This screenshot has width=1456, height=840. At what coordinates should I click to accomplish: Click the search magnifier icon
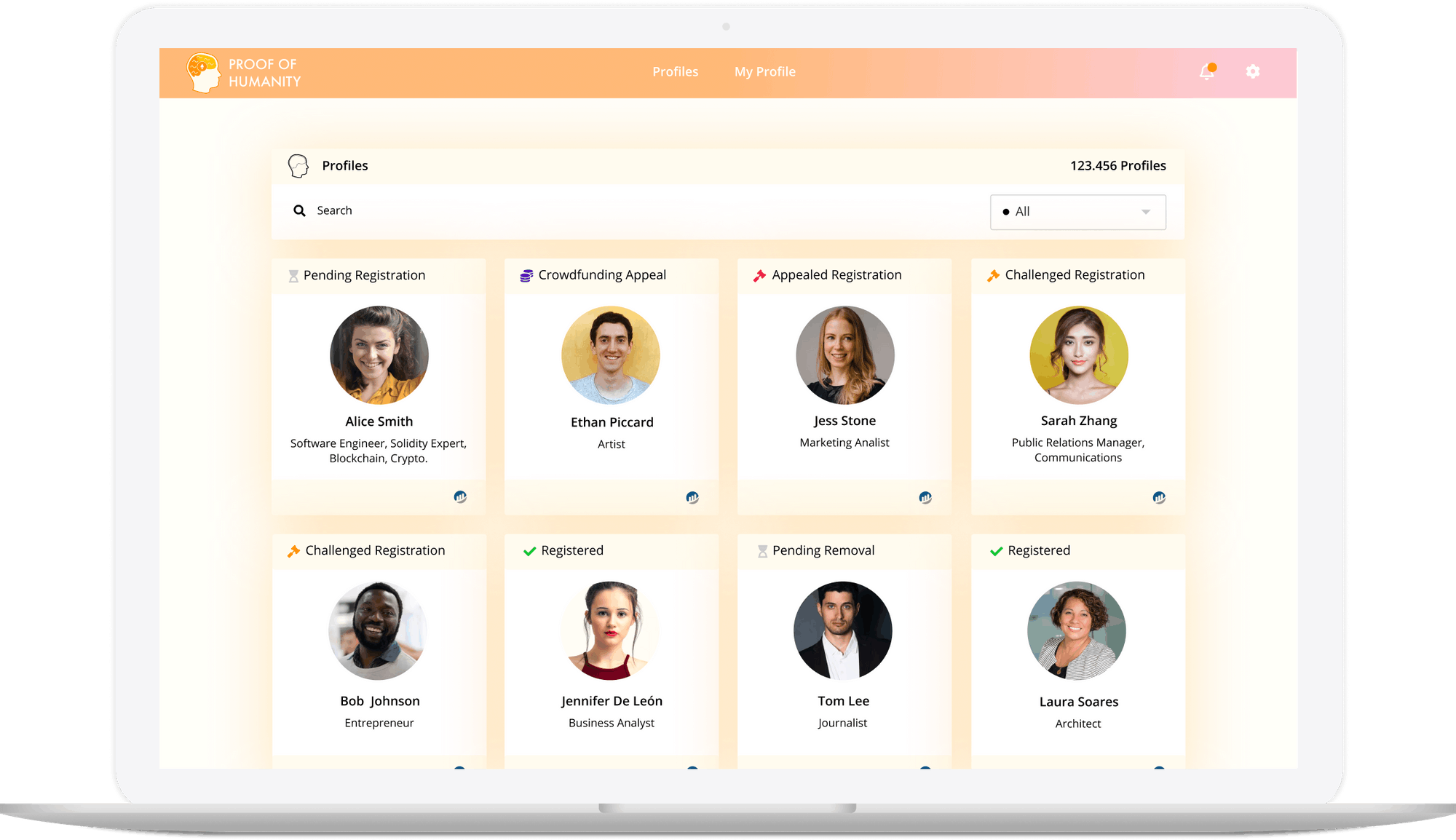tap(299, 210)
